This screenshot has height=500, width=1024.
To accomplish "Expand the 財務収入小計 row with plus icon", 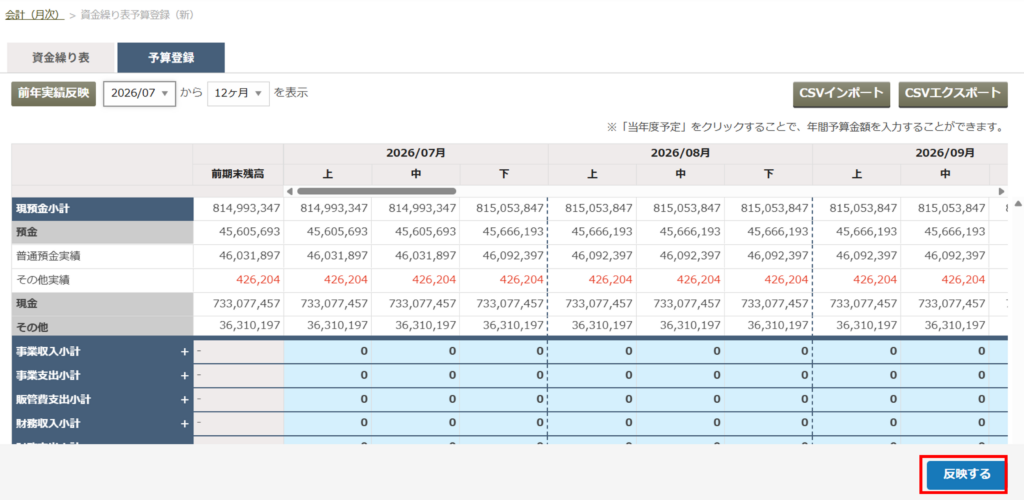I will click(185, 424).
